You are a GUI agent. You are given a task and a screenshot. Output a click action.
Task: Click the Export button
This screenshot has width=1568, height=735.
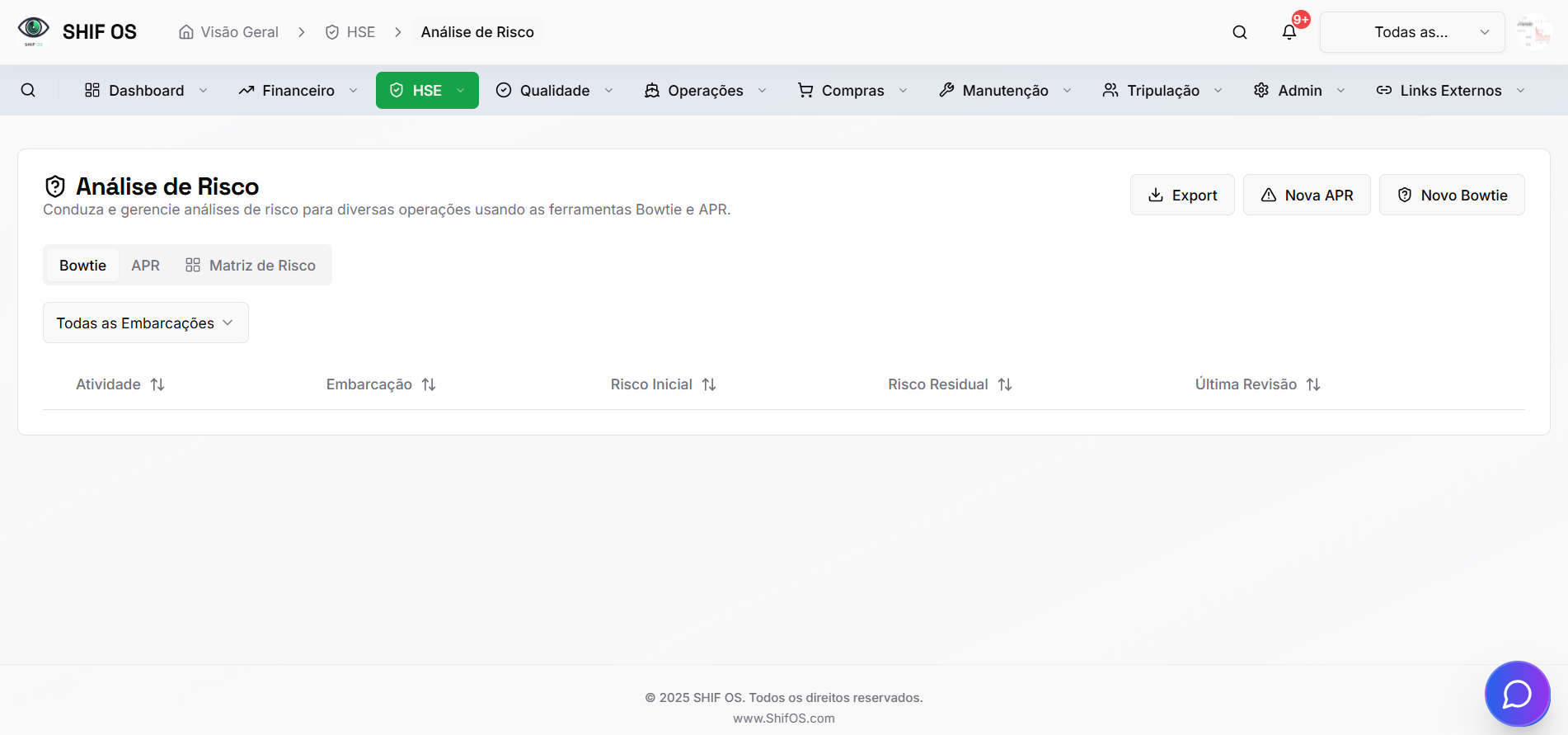point(1182,195)
